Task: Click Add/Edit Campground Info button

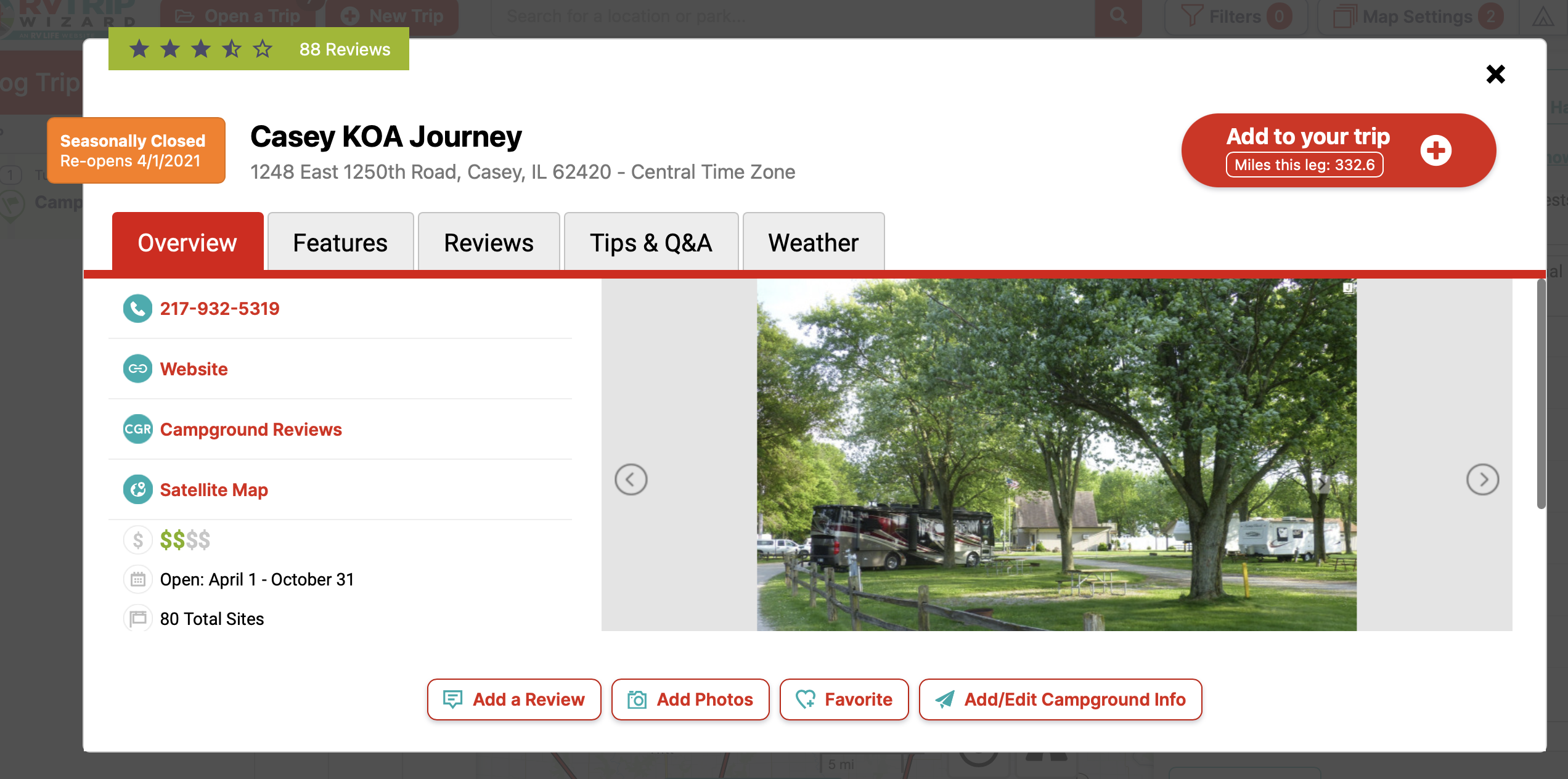Action: click(1060, 699)
